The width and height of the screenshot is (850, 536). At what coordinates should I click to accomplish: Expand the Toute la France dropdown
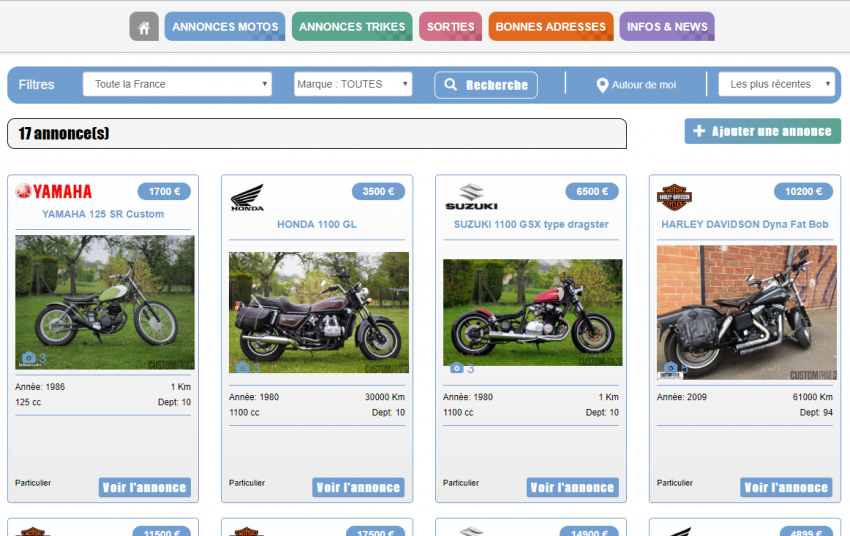[177, 84]
